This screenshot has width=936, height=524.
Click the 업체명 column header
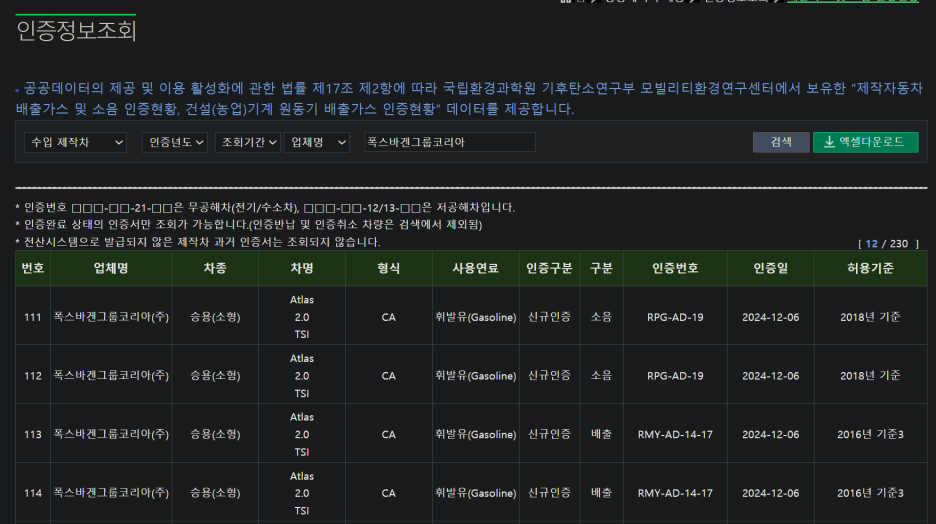pyautogui.click(x=111, y=269)
